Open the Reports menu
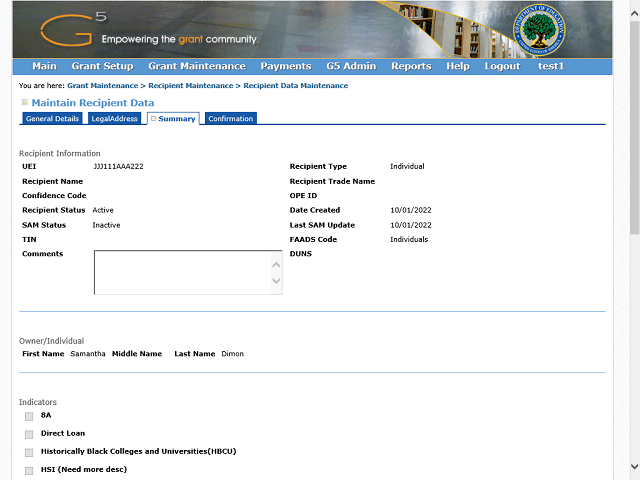This screenshot has height=480, width=640. pos(411,66)
